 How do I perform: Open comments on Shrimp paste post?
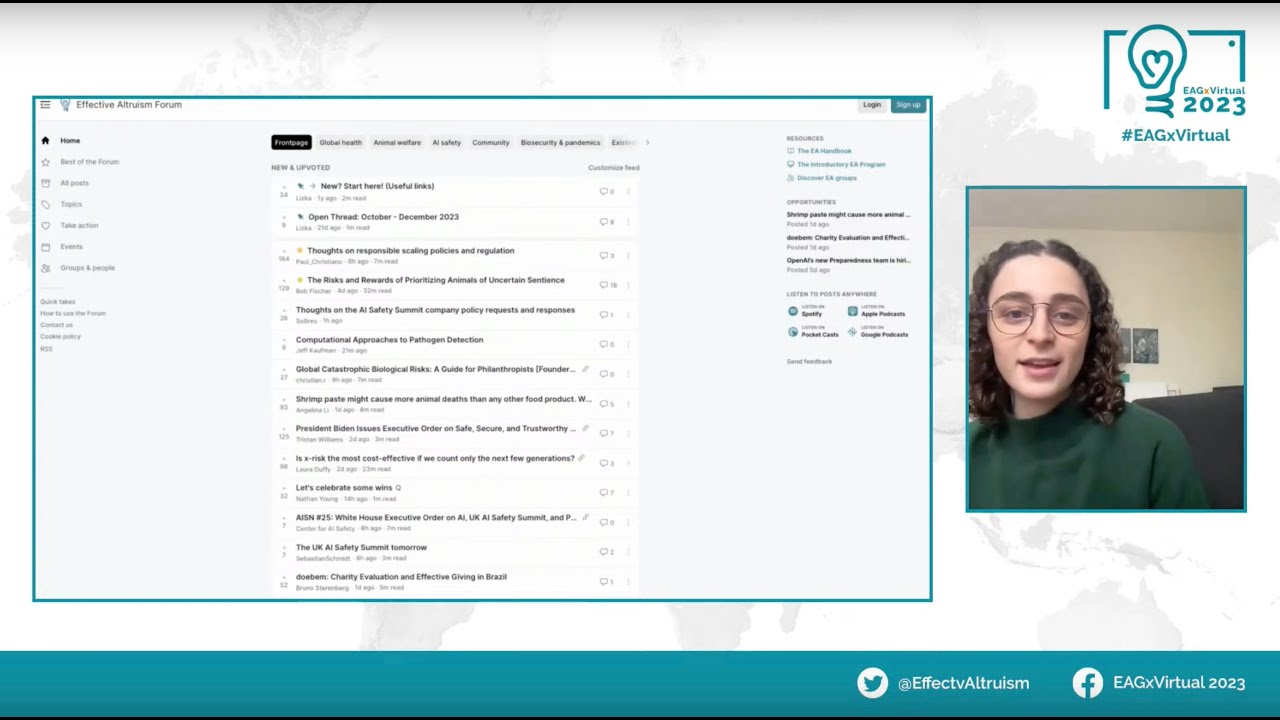[x=607, y=404]
